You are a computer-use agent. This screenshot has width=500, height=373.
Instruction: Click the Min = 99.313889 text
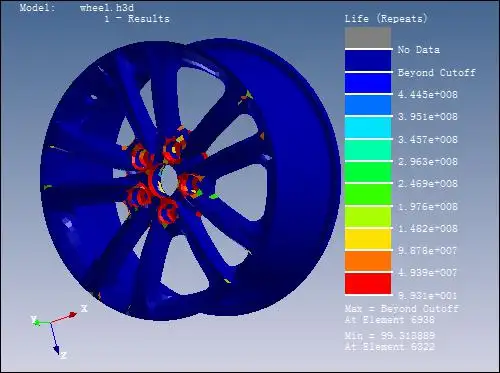click(390, 335)
